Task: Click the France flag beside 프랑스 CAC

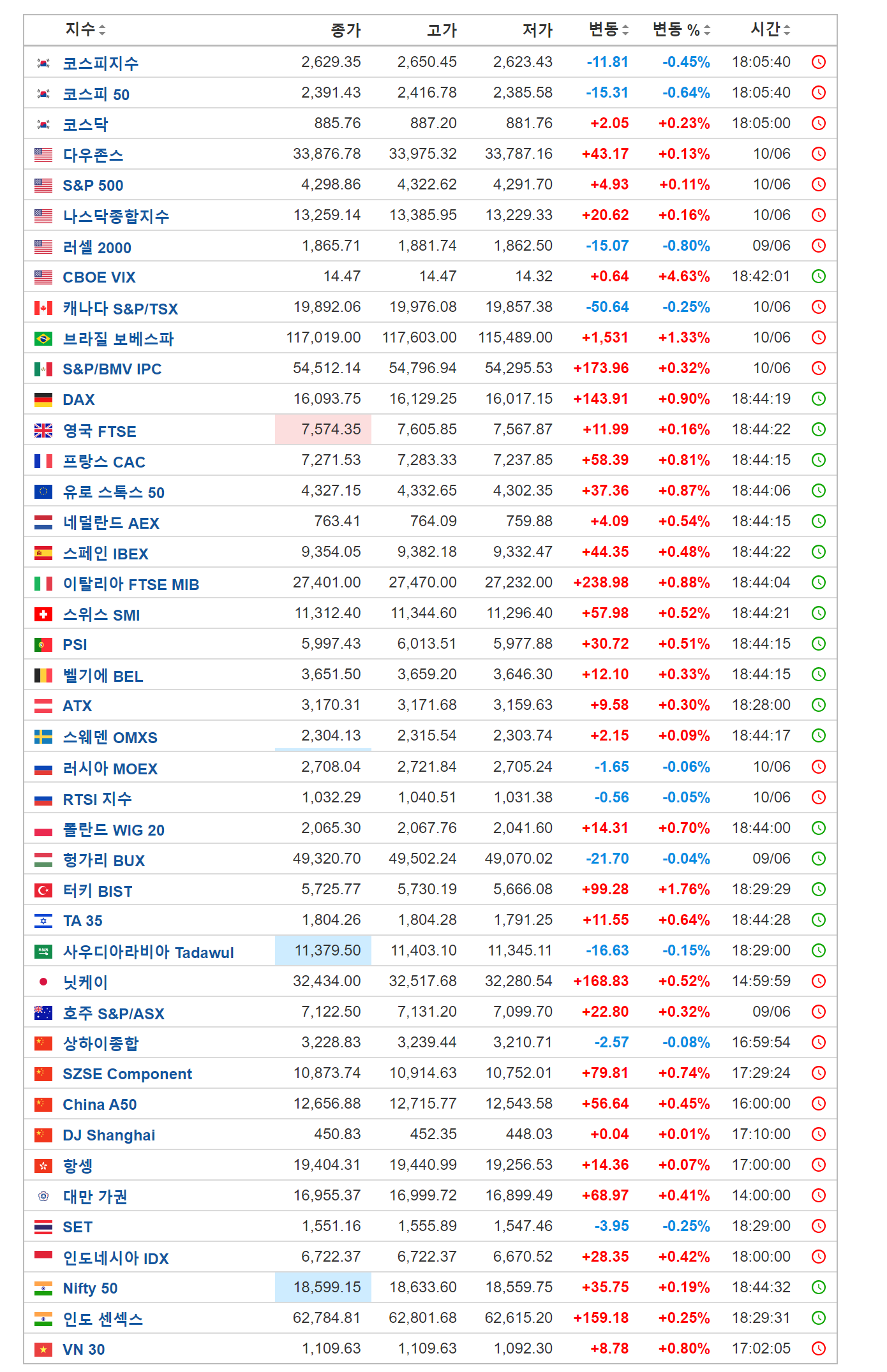Action: pos(43,461)
